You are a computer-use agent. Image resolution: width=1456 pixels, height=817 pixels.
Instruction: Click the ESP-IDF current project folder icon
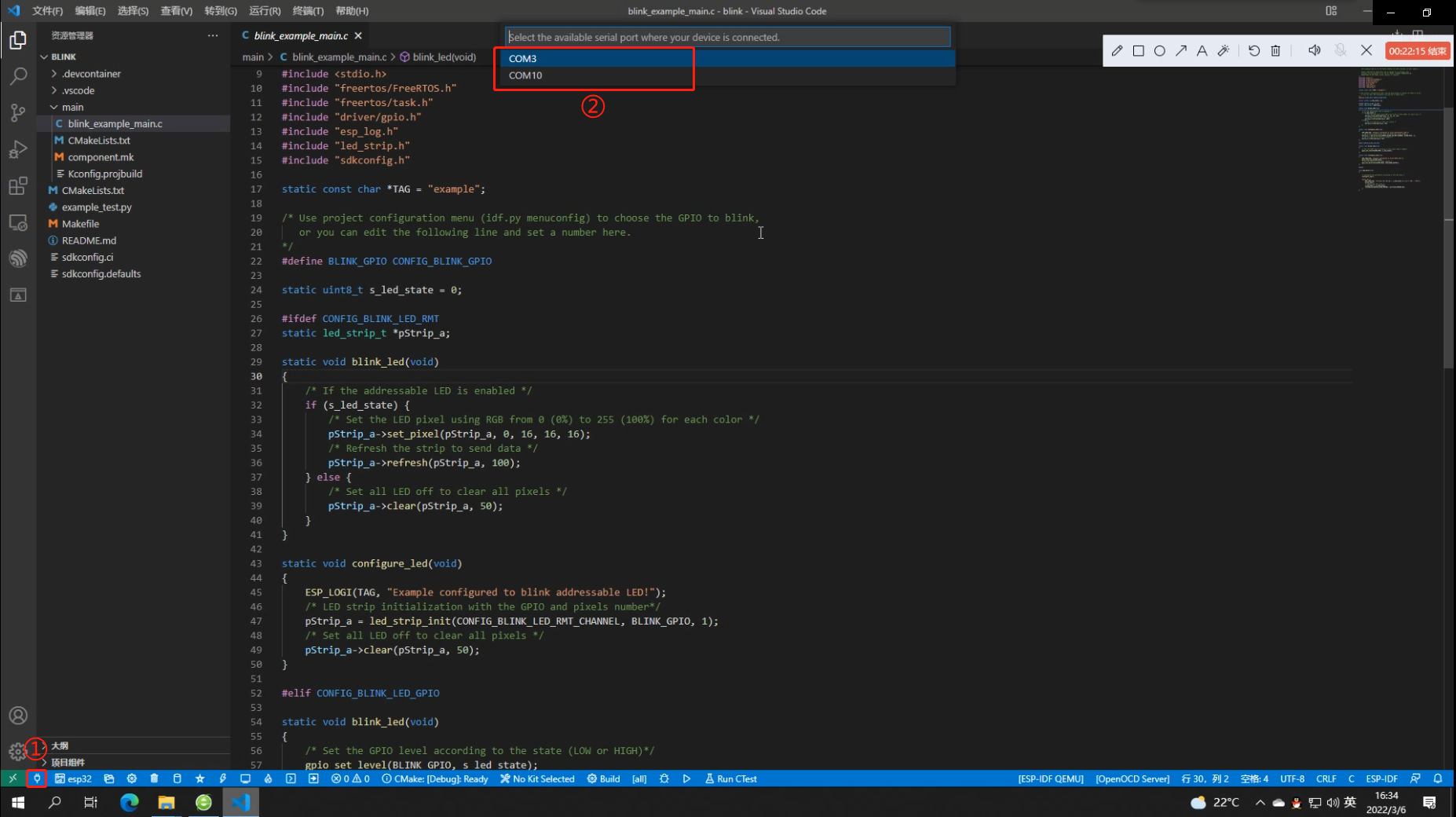(109, 779)
